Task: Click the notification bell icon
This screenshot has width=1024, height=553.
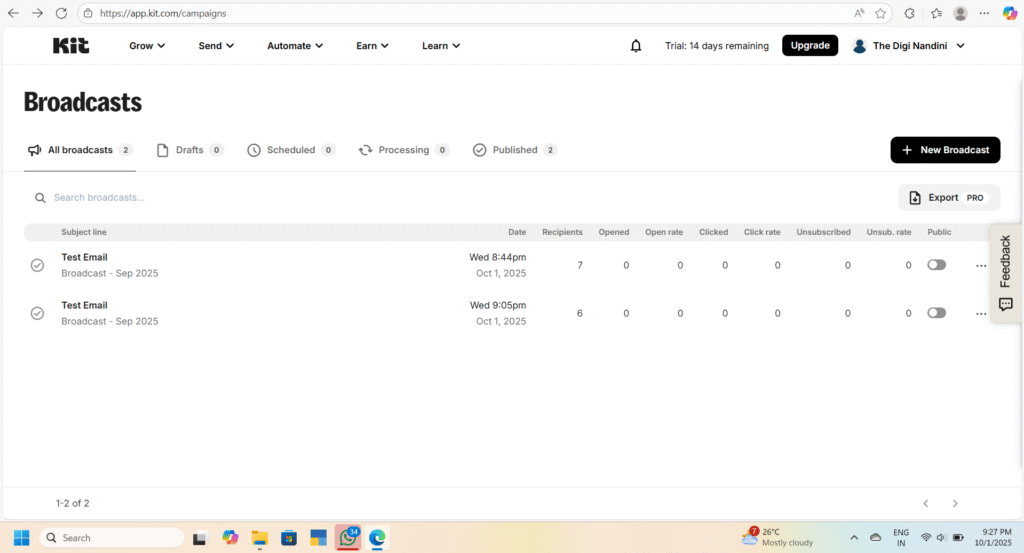Action: click(636, 46)
